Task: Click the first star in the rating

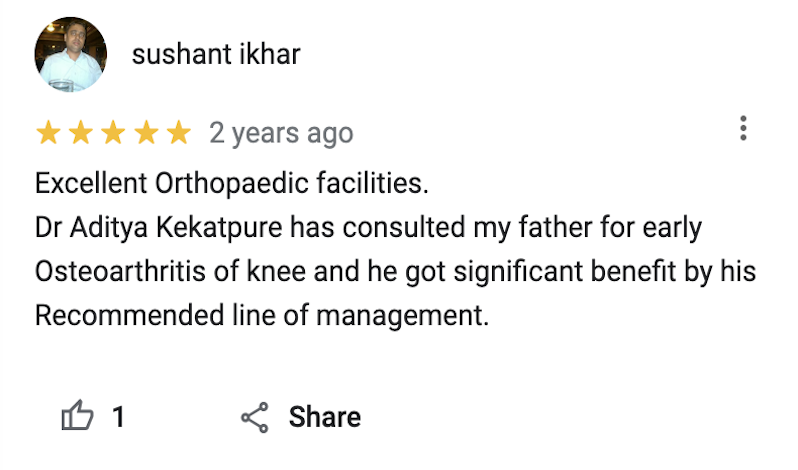Action: click(x=48, y=132)
